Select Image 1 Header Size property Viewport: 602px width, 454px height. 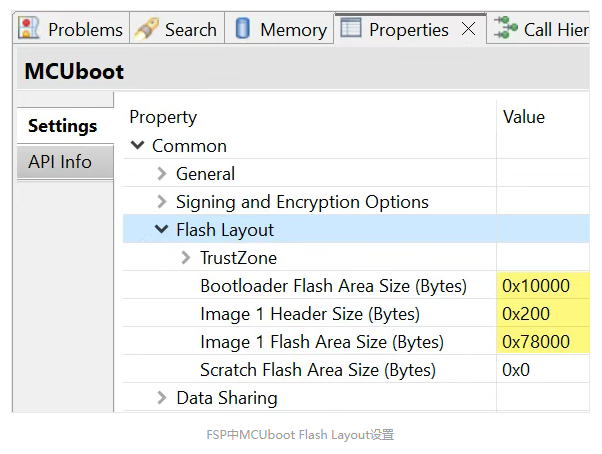click(310, 314)
